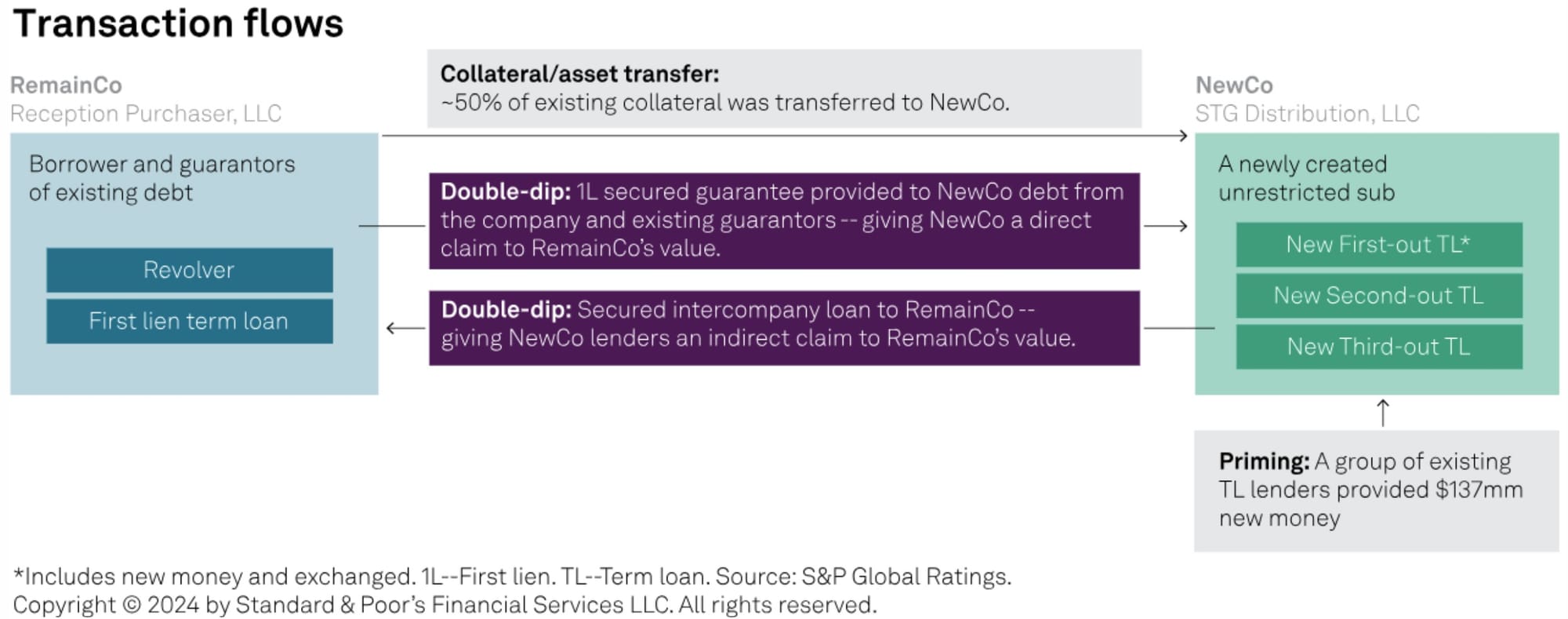
Task: Click the footnote about new money and exchanged
Action: tap(512, 577)
